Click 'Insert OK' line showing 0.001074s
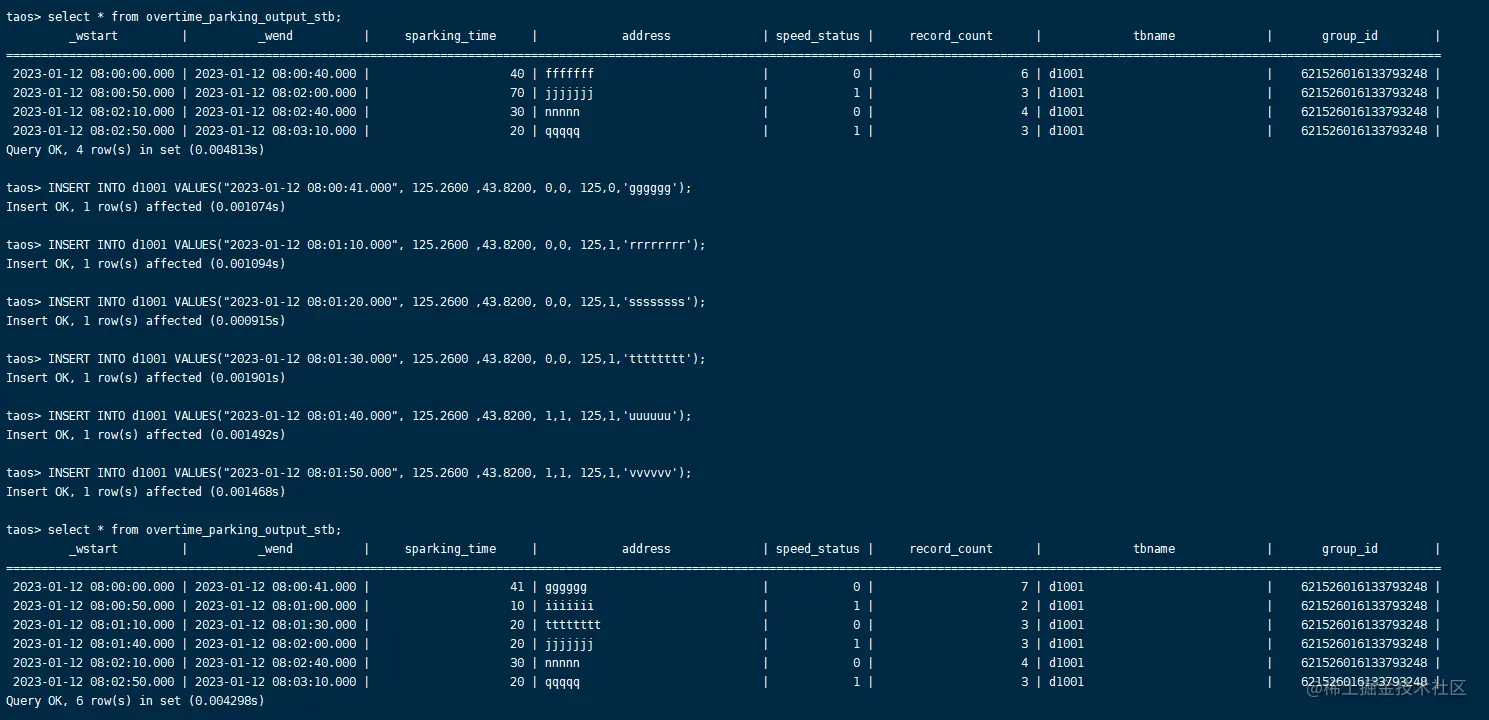 pos(146,207)
